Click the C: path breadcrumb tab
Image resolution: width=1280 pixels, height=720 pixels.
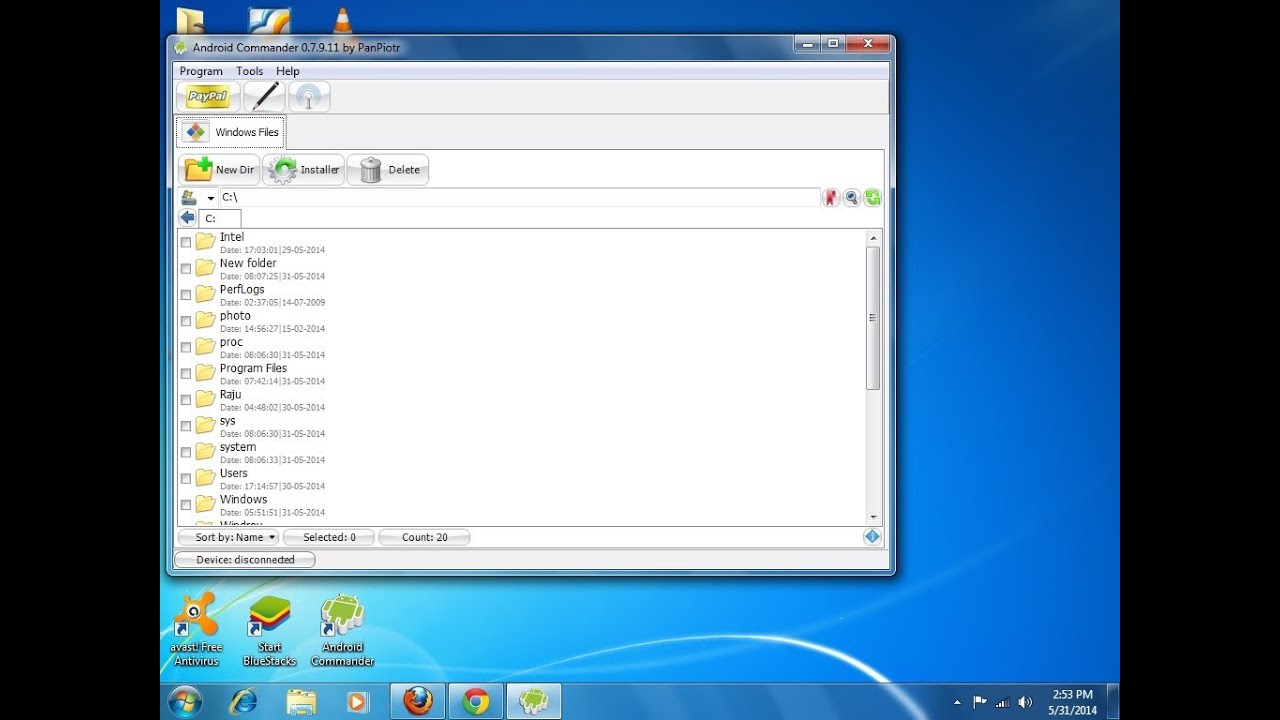220,218
